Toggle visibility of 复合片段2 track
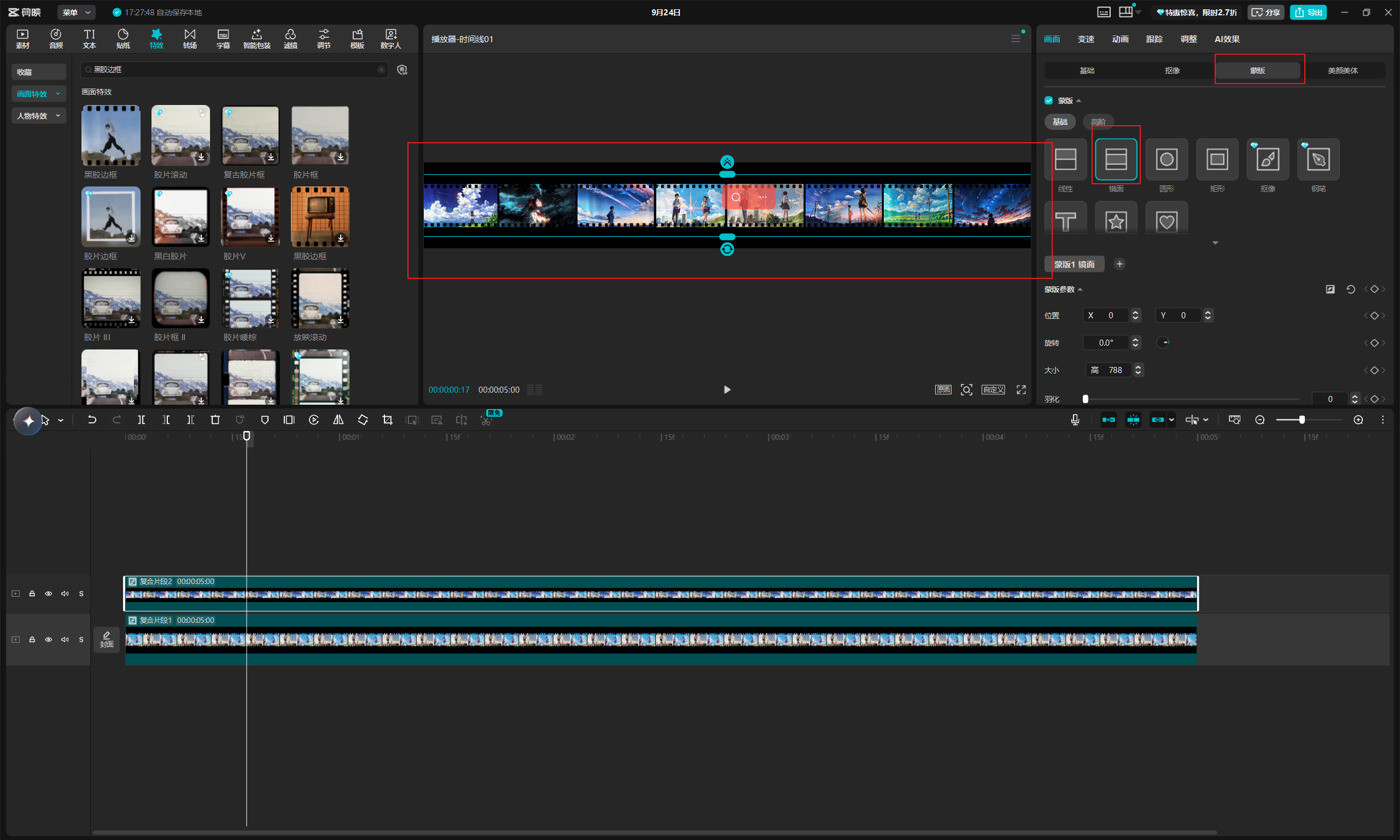1400x840 pixels. pyautogui.click(x=49, y=594)
